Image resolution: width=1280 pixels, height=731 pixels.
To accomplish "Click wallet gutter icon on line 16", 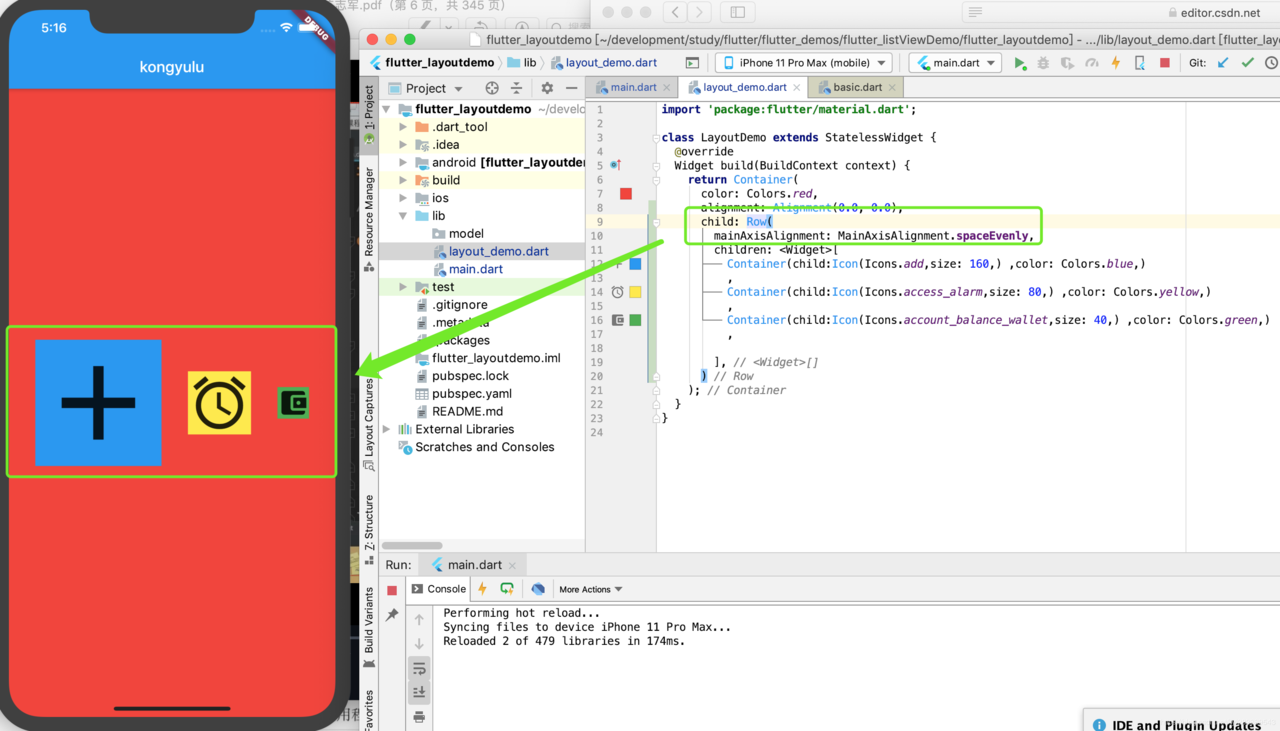I will (x=617, y=320).
